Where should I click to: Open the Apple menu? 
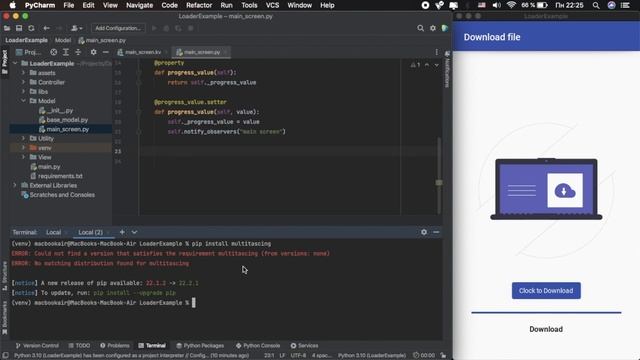13,5
